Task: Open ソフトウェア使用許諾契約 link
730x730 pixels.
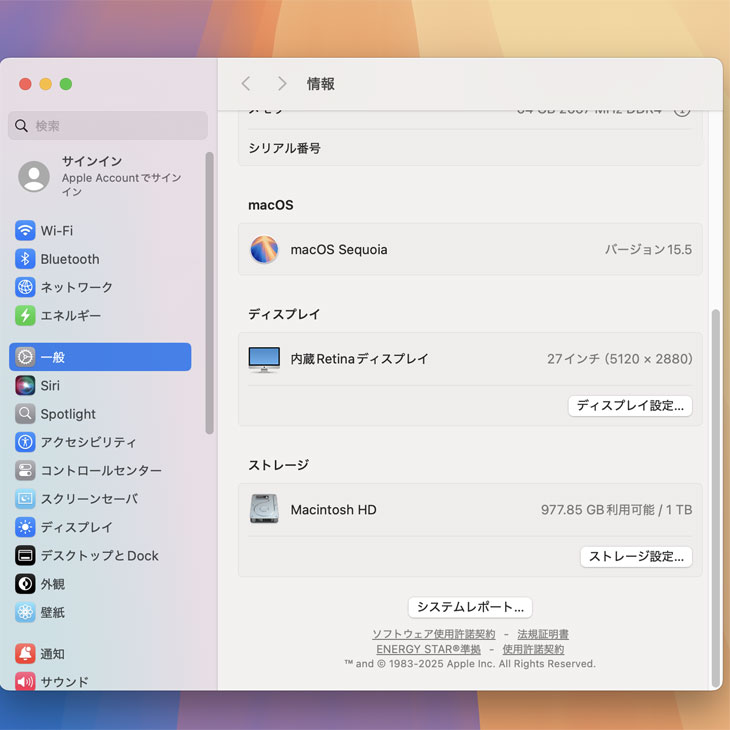Action: (433, 634)
